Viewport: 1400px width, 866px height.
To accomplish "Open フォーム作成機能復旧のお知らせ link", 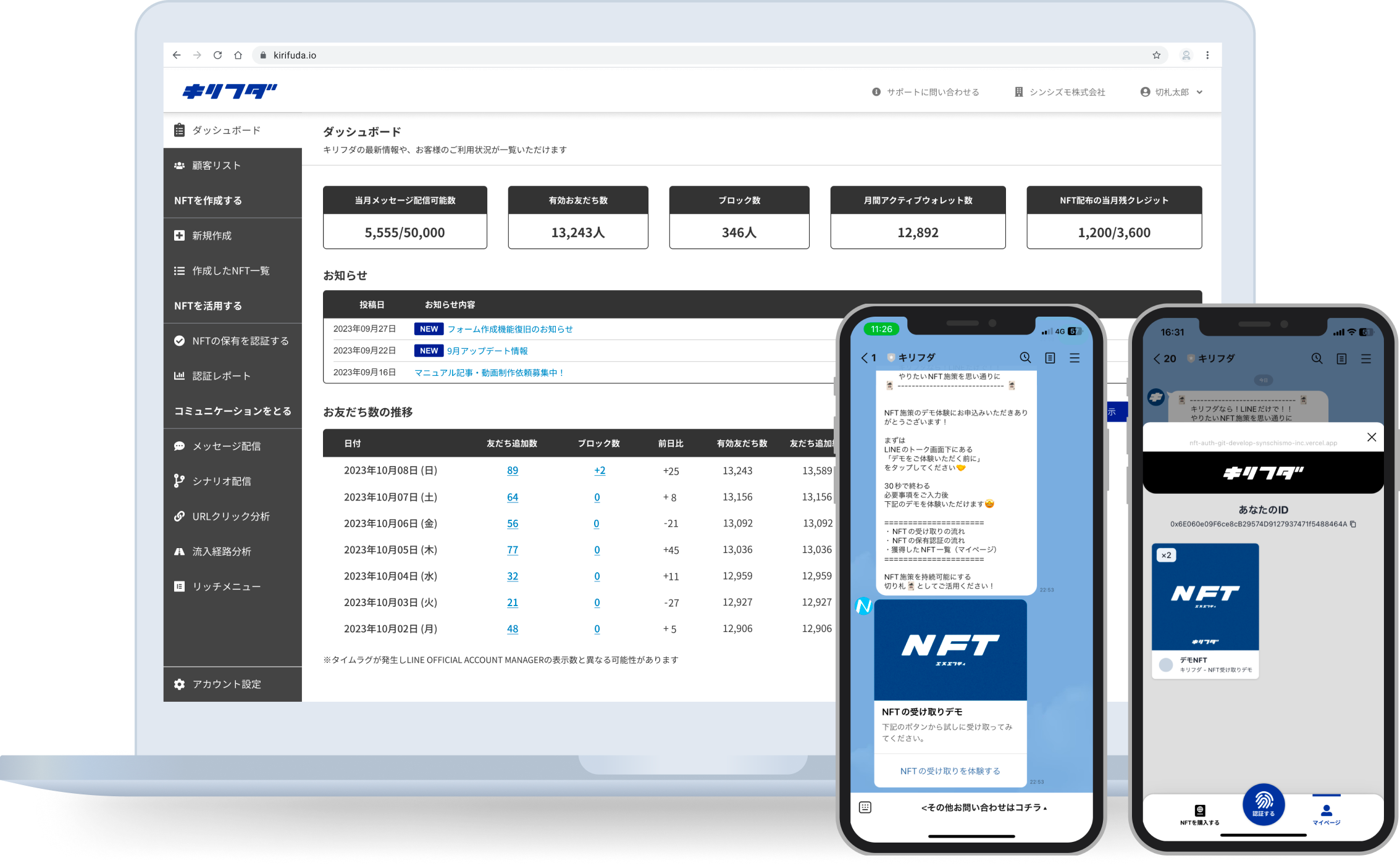I will [x=509, y=329].
